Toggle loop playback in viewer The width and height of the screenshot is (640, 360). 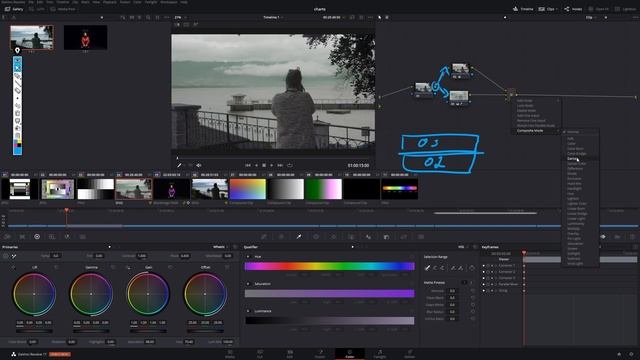[x=290, y=165]
